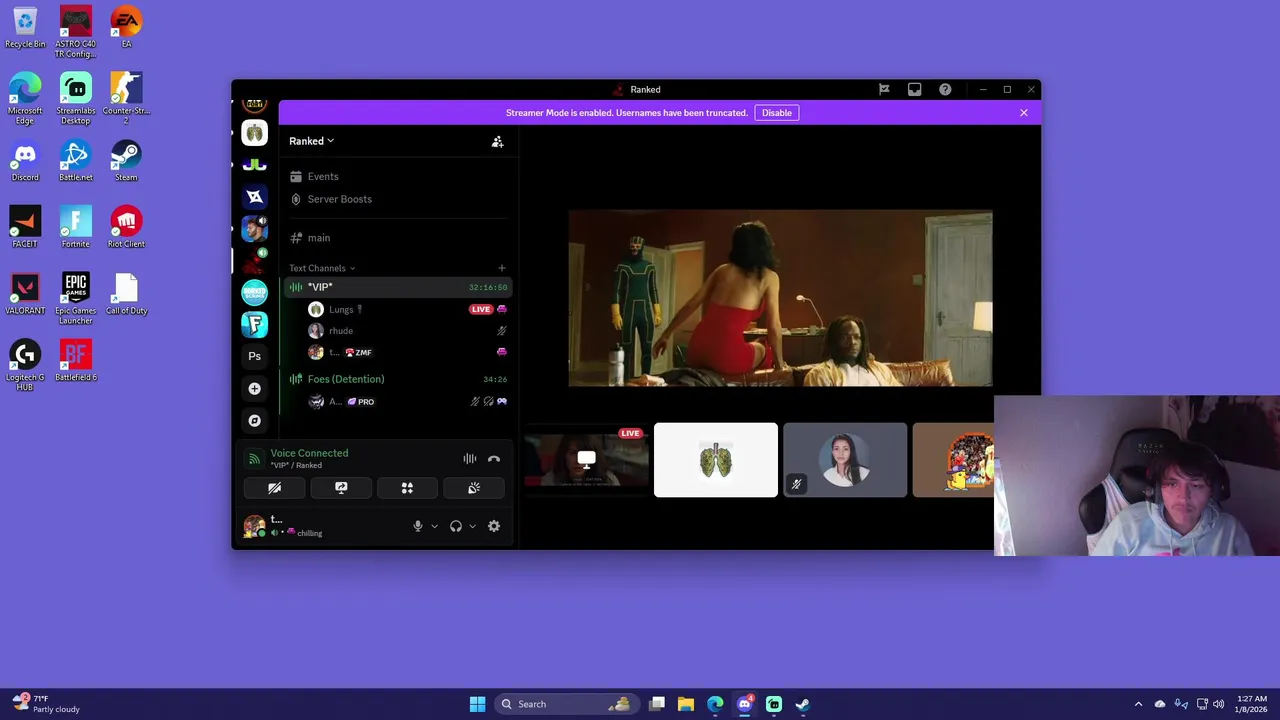Open the Streamlabs Desktop shortcut

pos(76,99)
